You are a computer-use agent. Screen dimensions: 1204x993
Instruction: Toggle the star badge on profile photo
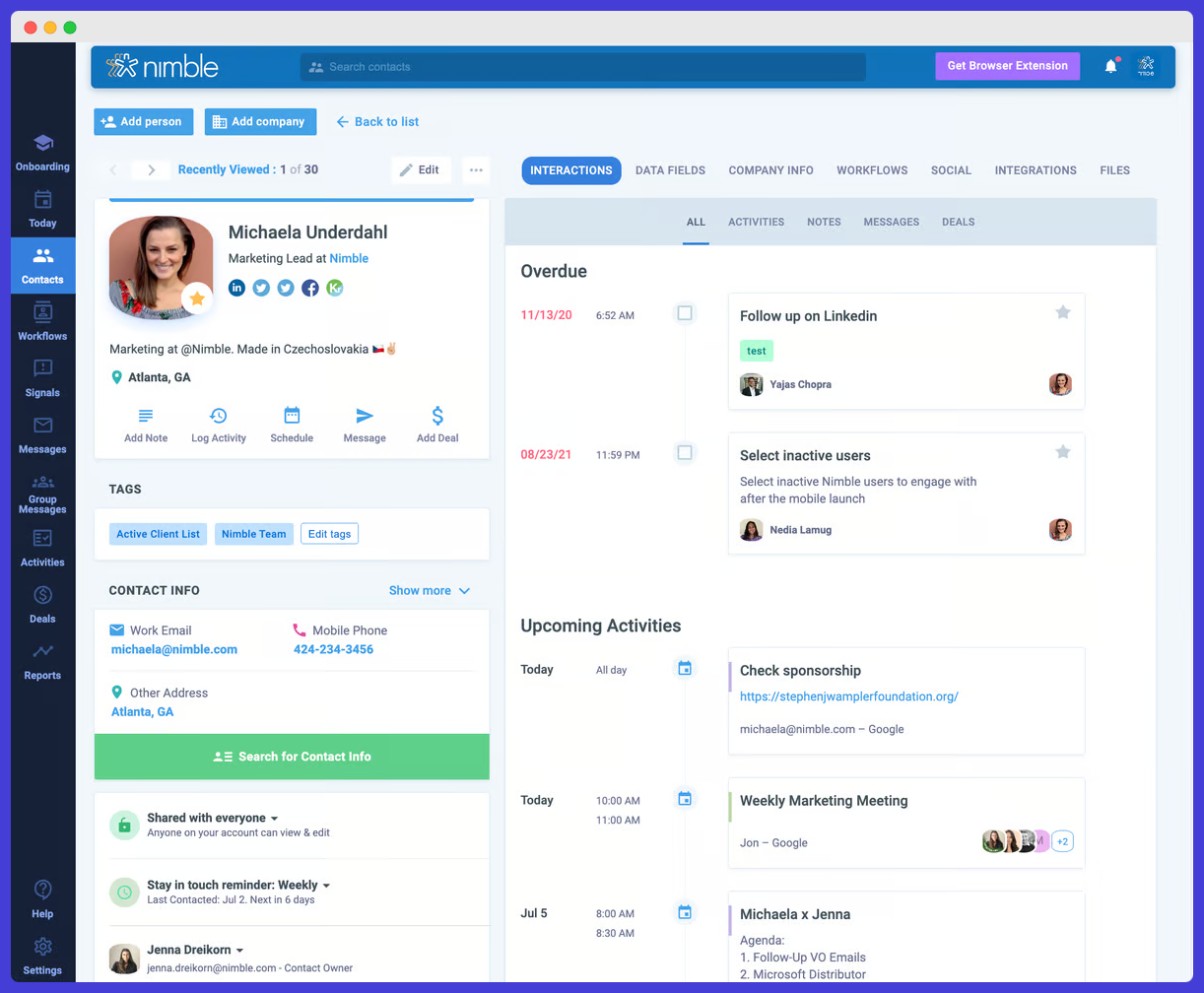(x=197, y=298)
